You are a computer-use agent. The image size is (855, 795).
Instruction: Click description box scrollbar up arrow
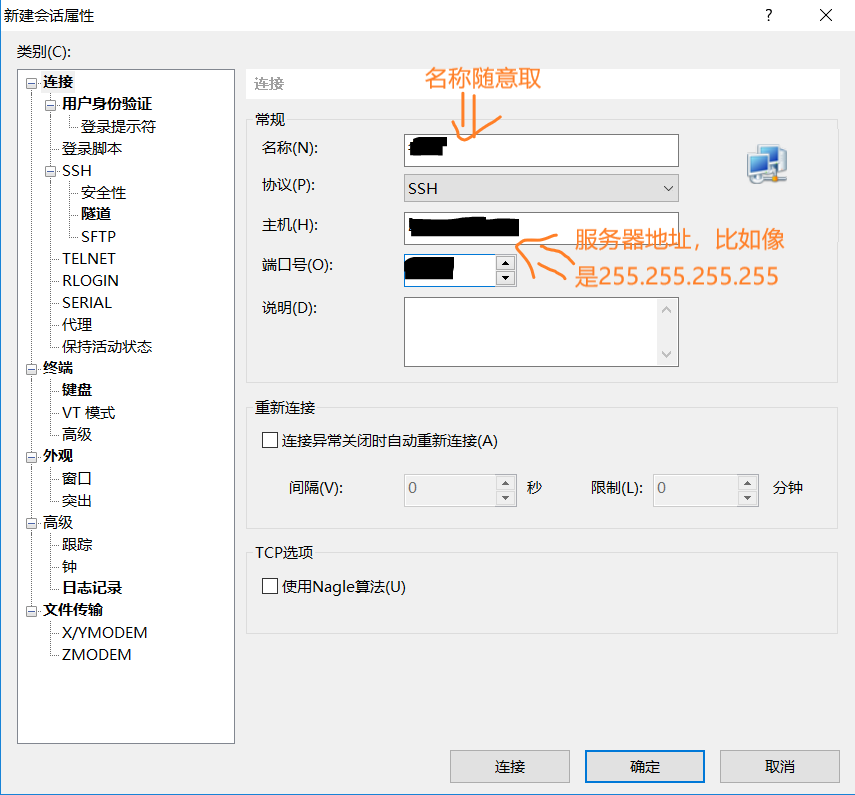point(666,310)
